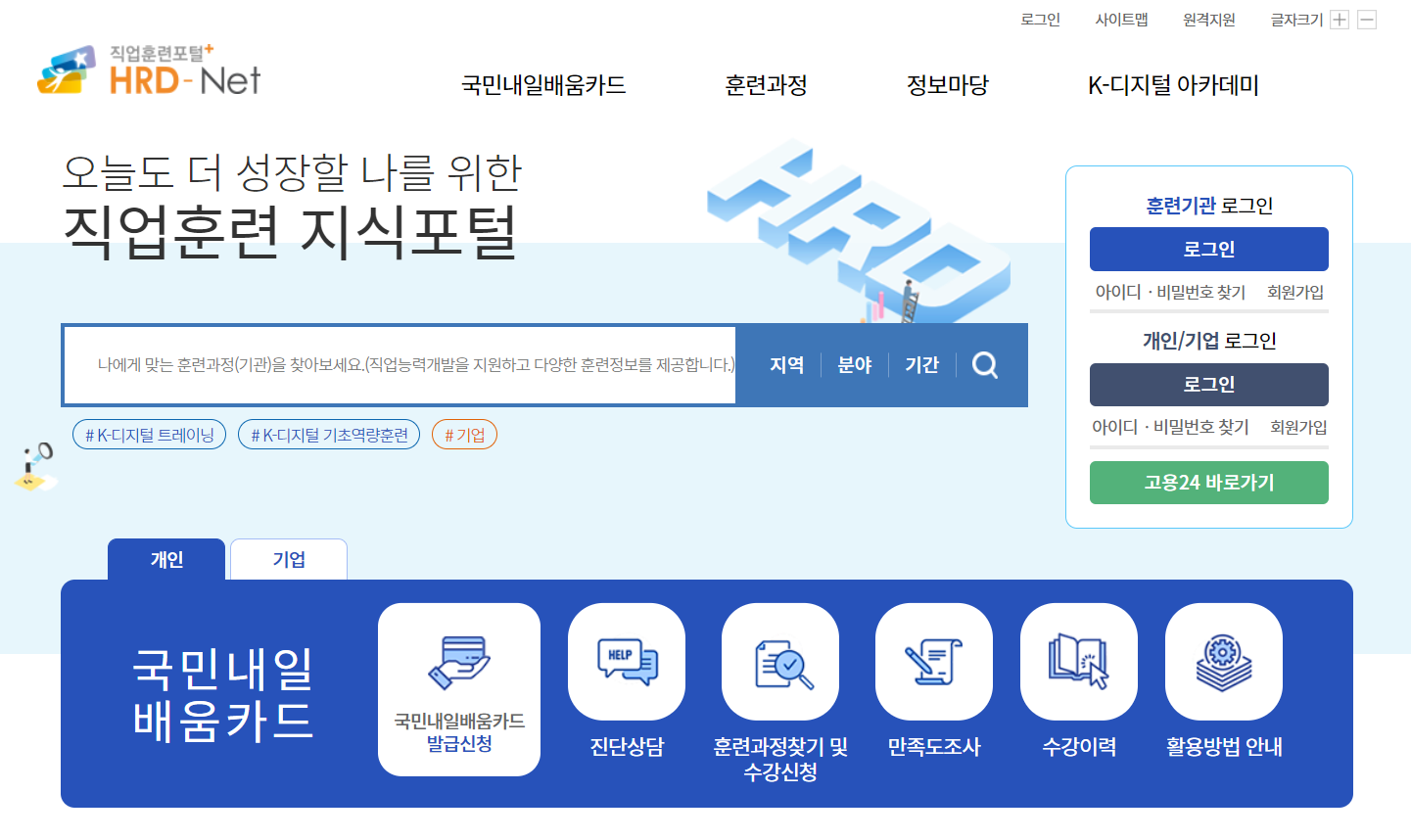Find ID/password under 개인/기업 로그인
This screenshot has width=1411, height=840.
pos(1170,427)
